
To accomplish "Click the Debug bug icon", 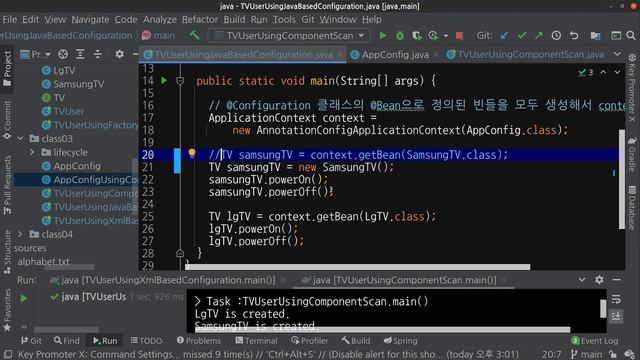I will (400, 36).
